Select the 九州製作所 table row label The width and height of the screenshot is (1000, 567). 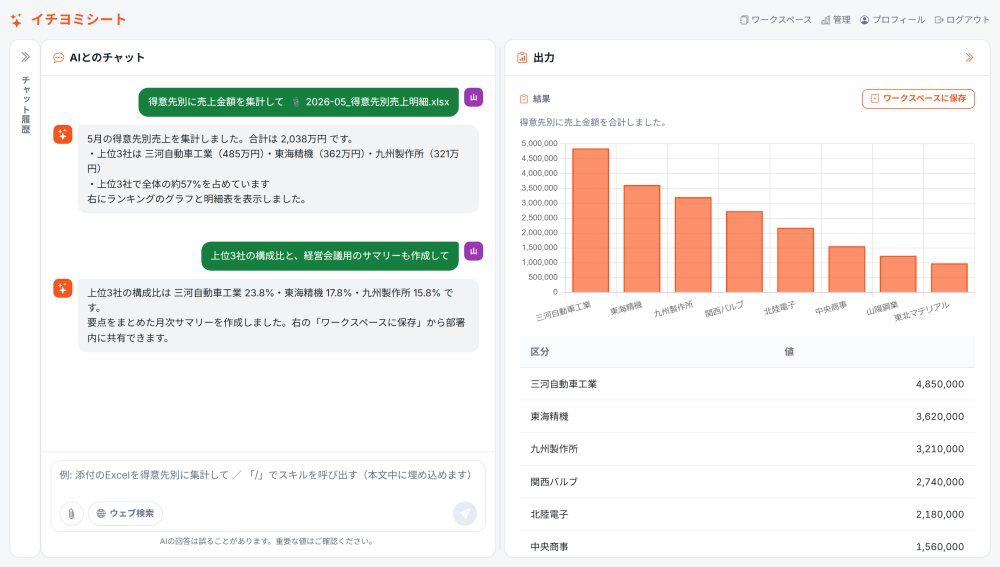[x=554, y=449]
